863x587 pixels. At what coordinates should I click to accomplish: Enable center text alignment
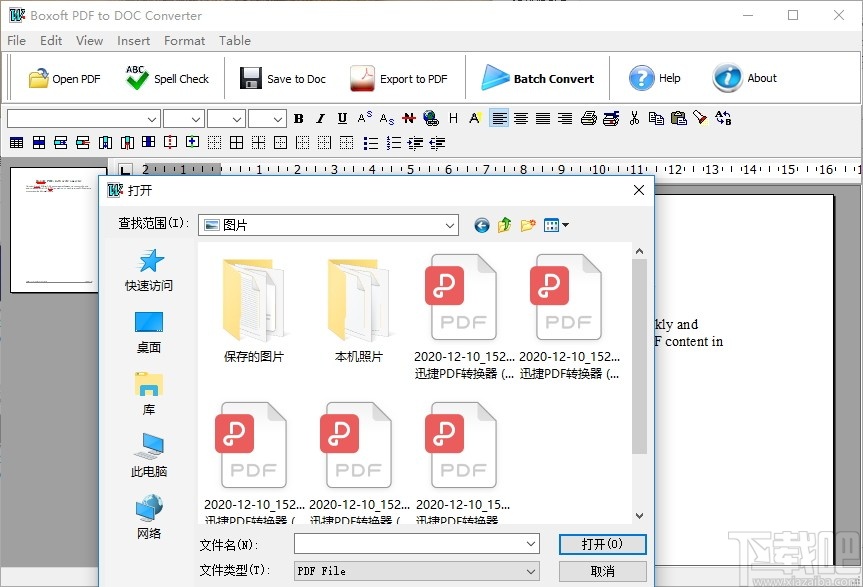521,117
